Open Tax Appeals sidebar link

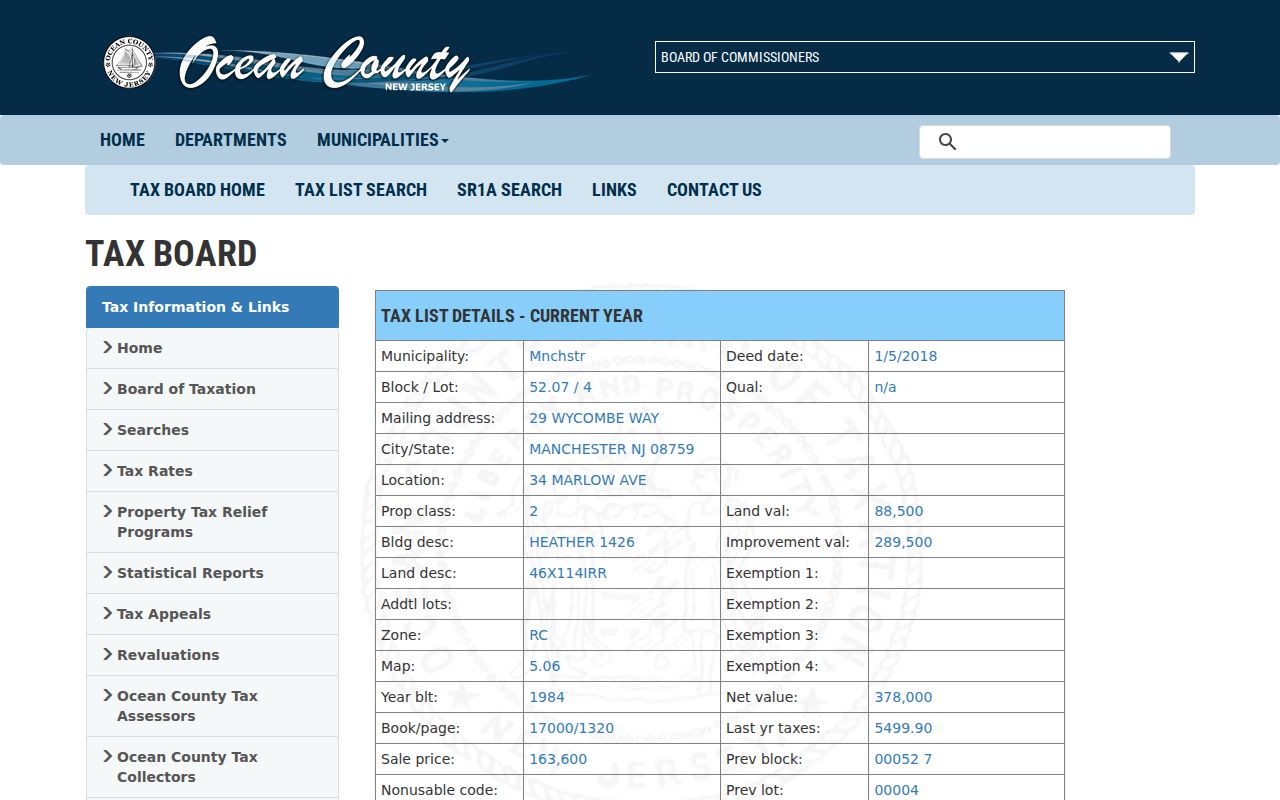(x=212, y=614)
